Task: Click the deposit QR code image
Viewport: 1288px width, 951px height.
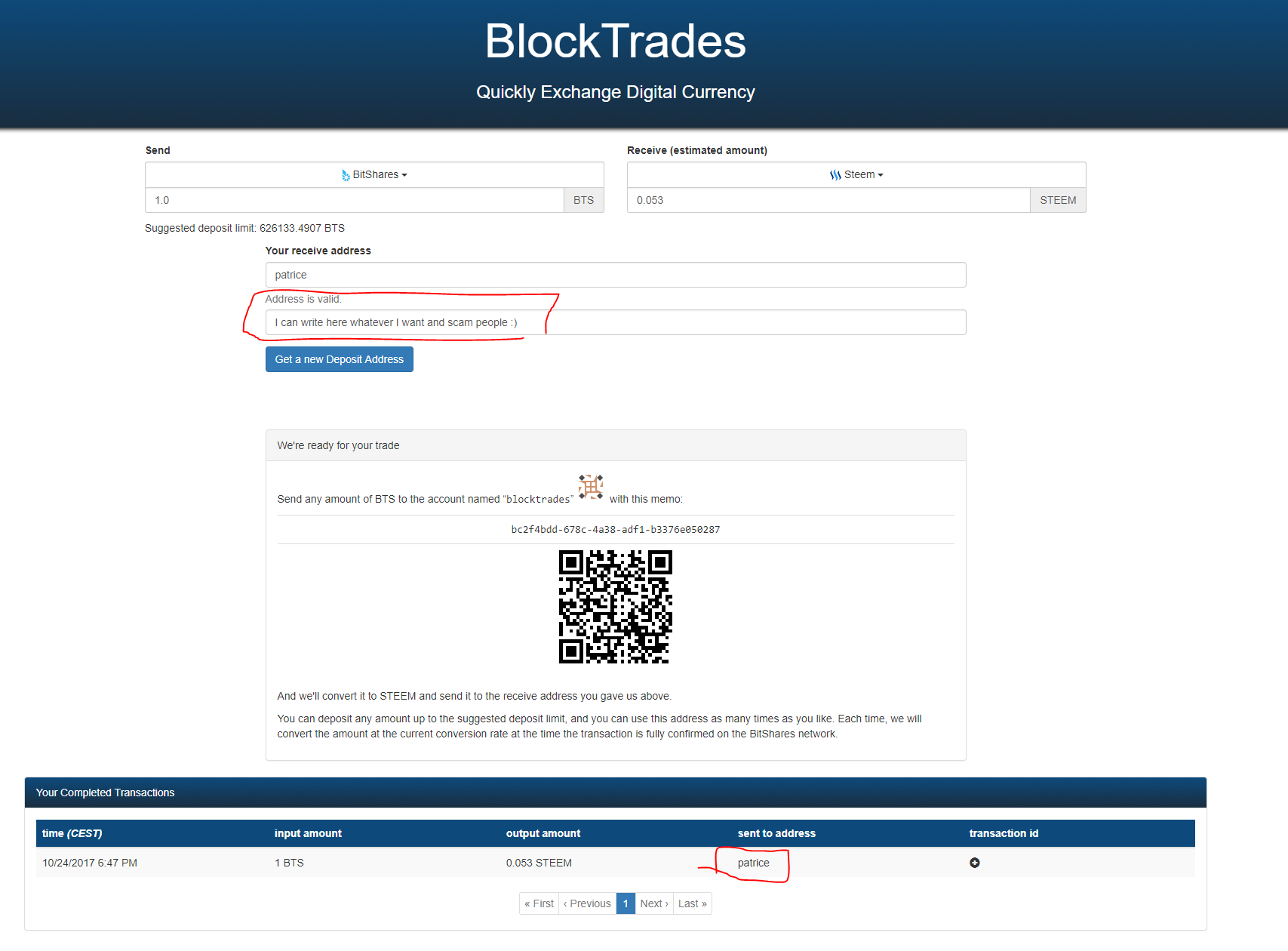Action: (616, 607)
